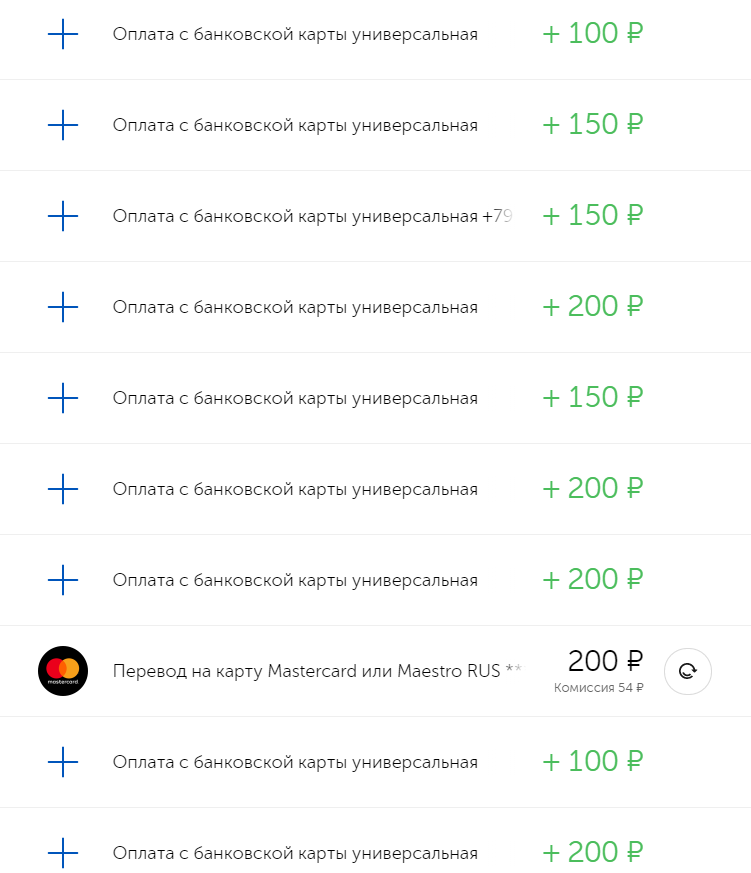Click the plus icon beside the +79 payment

coord(63,216)
